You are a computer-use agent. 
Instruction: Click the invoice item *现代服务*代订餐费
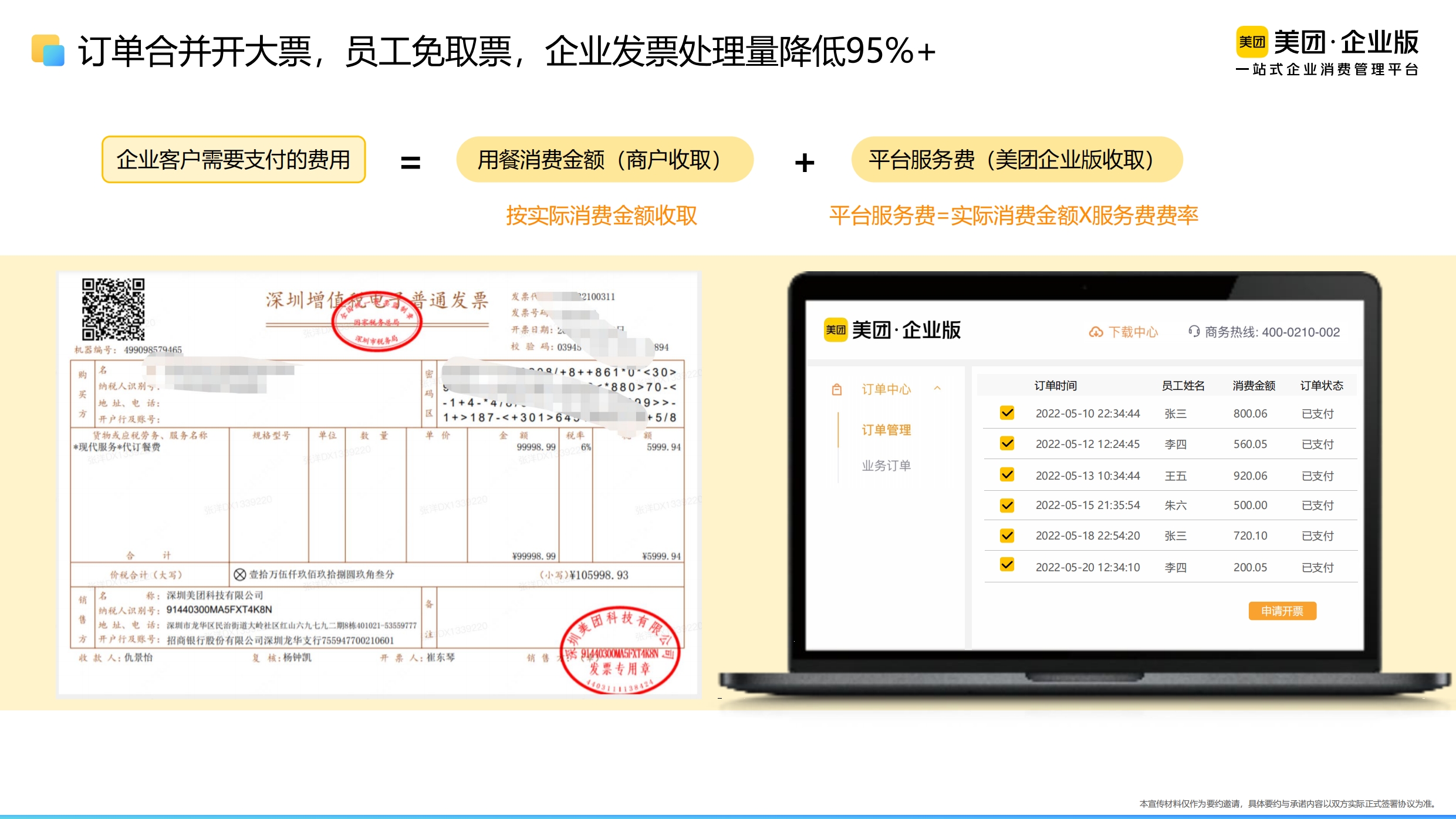tap(117, 447)
